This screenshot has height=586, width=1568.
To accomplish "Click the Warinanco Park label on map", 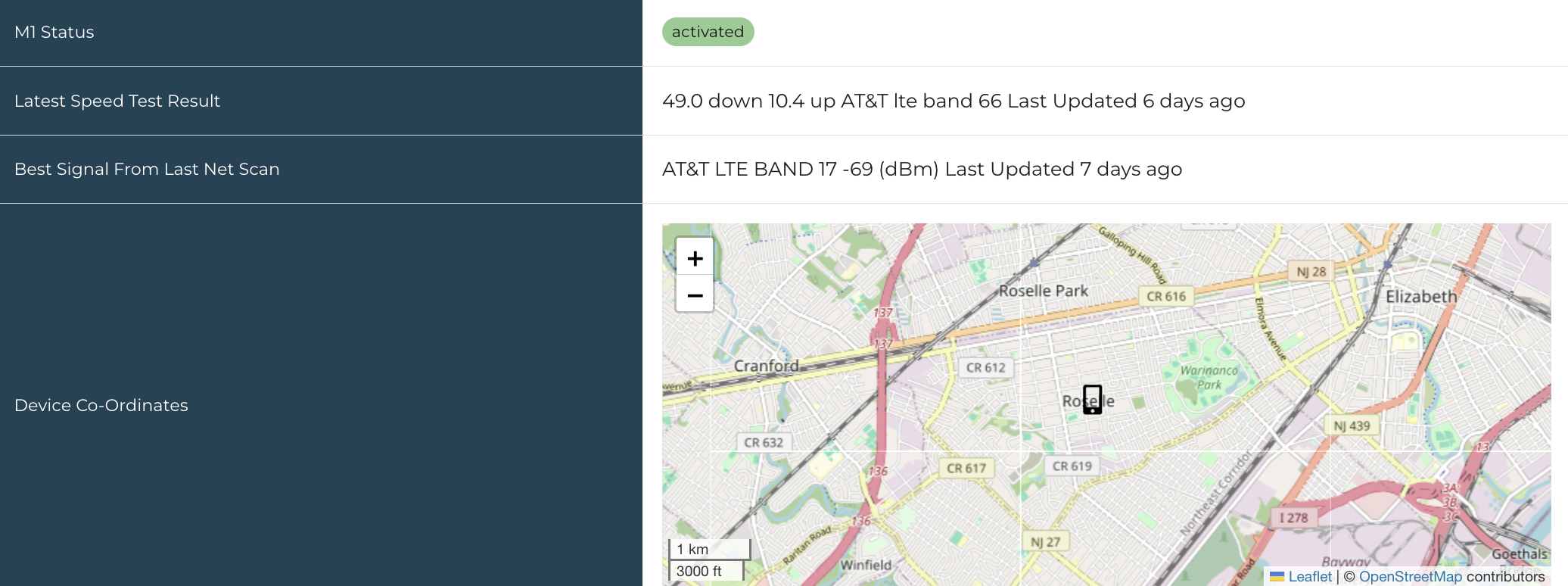I will tap(1209, 377).
